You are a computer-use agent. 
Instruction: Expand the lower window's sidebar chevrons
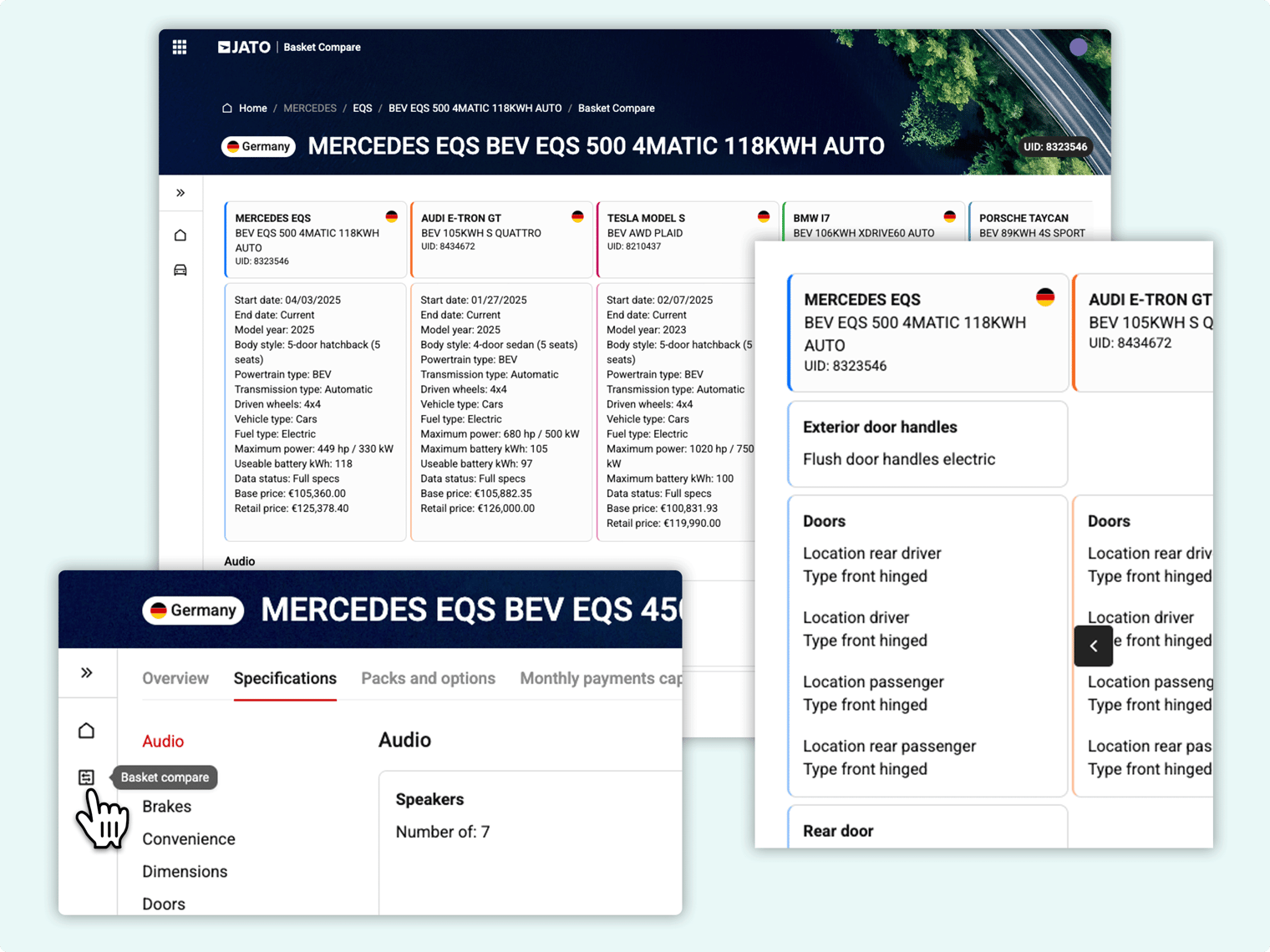tap(86, 672)
